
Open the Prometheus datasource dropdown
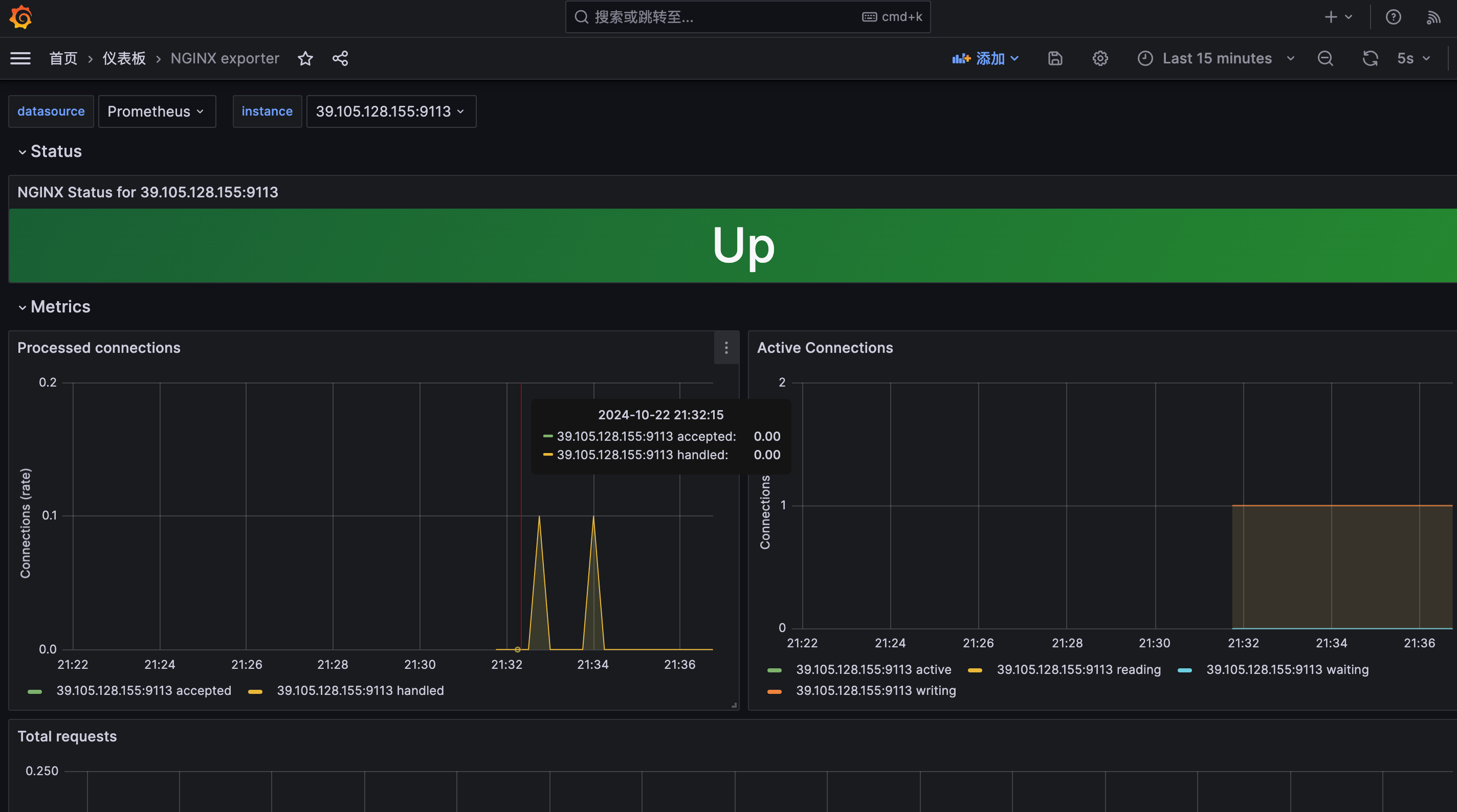[157, 111]
